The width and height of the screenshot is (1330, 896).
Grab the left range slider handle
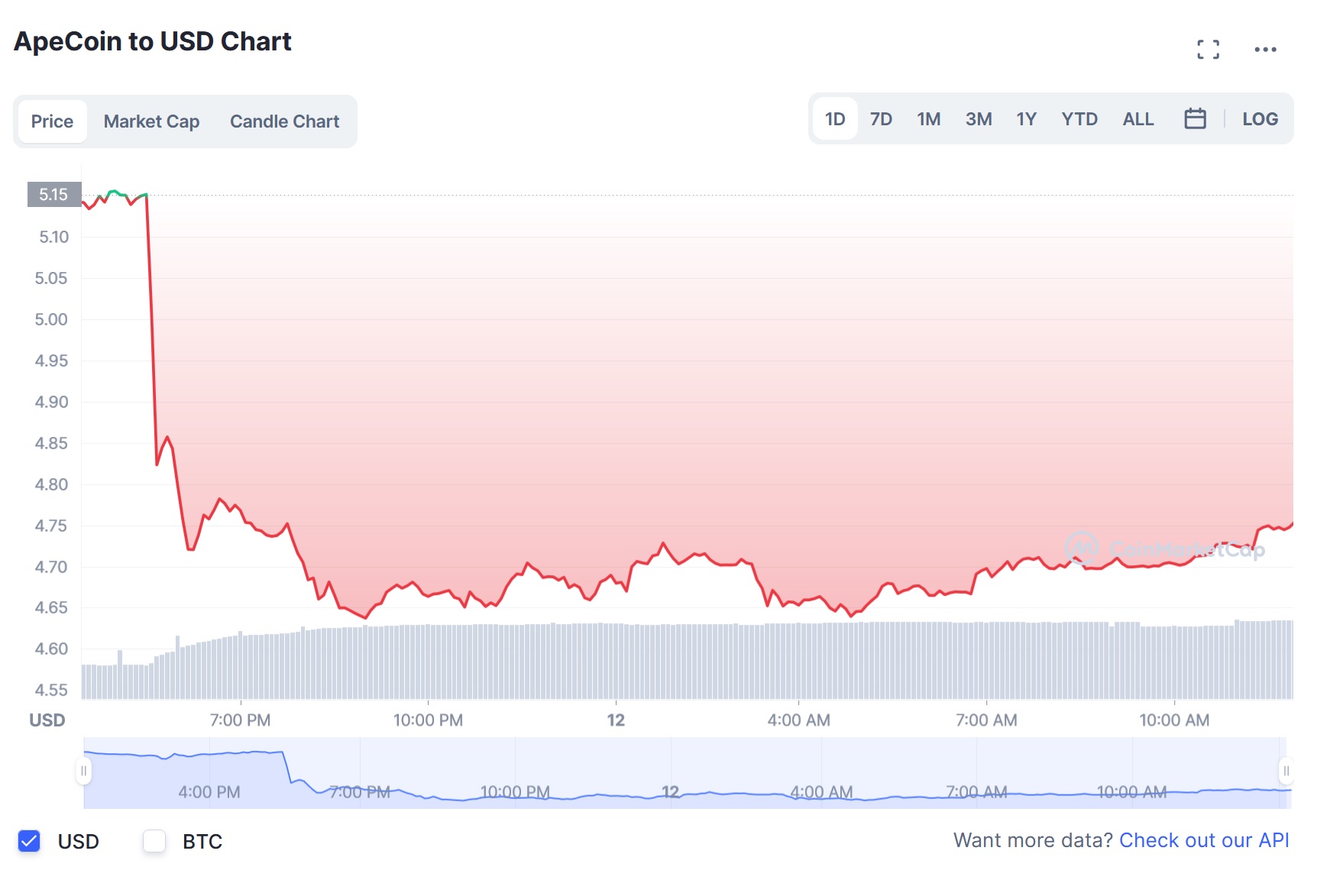point(84,771)
